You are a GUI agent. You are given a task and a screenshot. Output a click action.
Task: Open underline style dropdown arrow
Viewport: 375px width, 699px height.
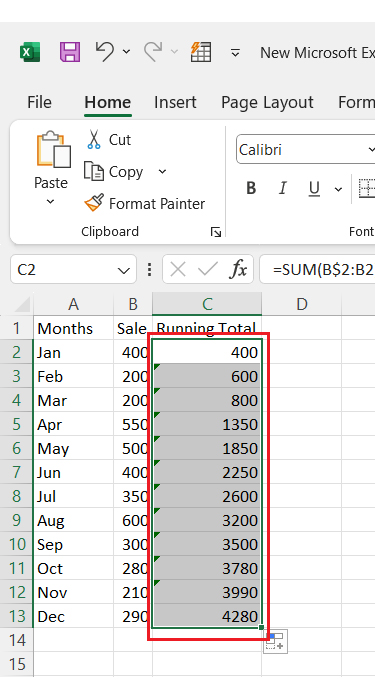pyautogui.click(x=338, y=189)
